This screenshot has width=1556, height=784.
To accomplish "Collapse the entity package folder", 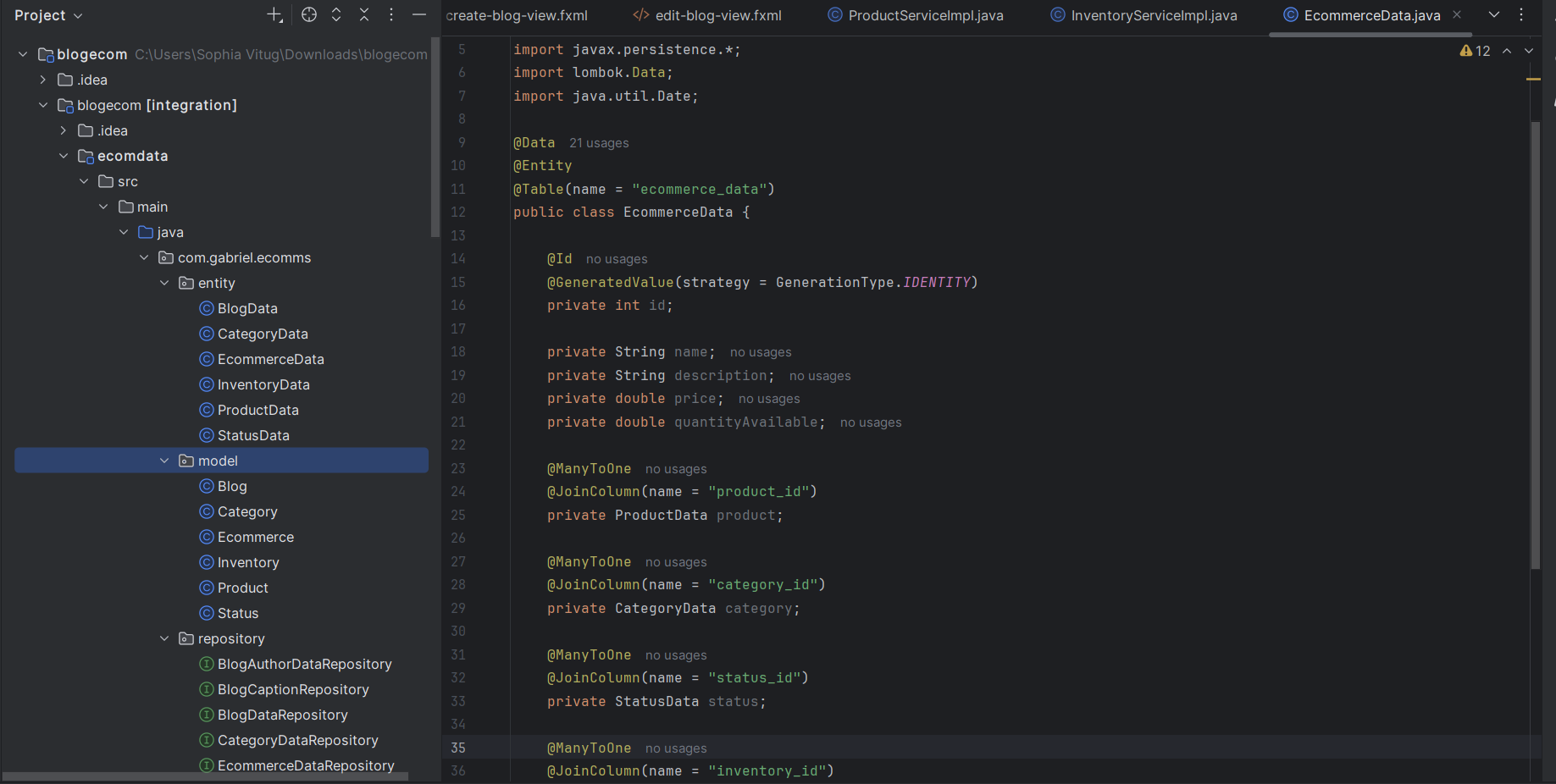I will point(164,283).
